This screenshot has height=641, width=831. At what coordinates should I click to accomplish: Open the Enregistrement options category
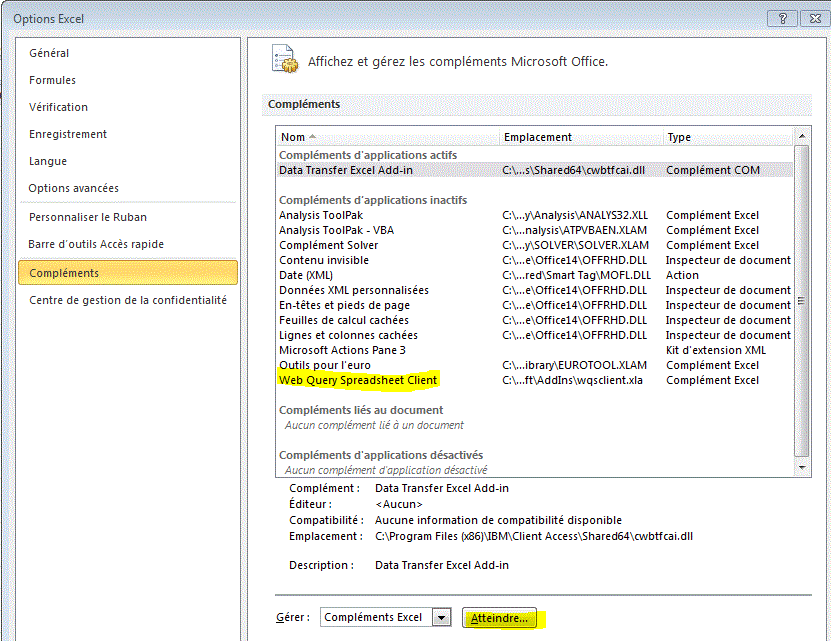68,134
